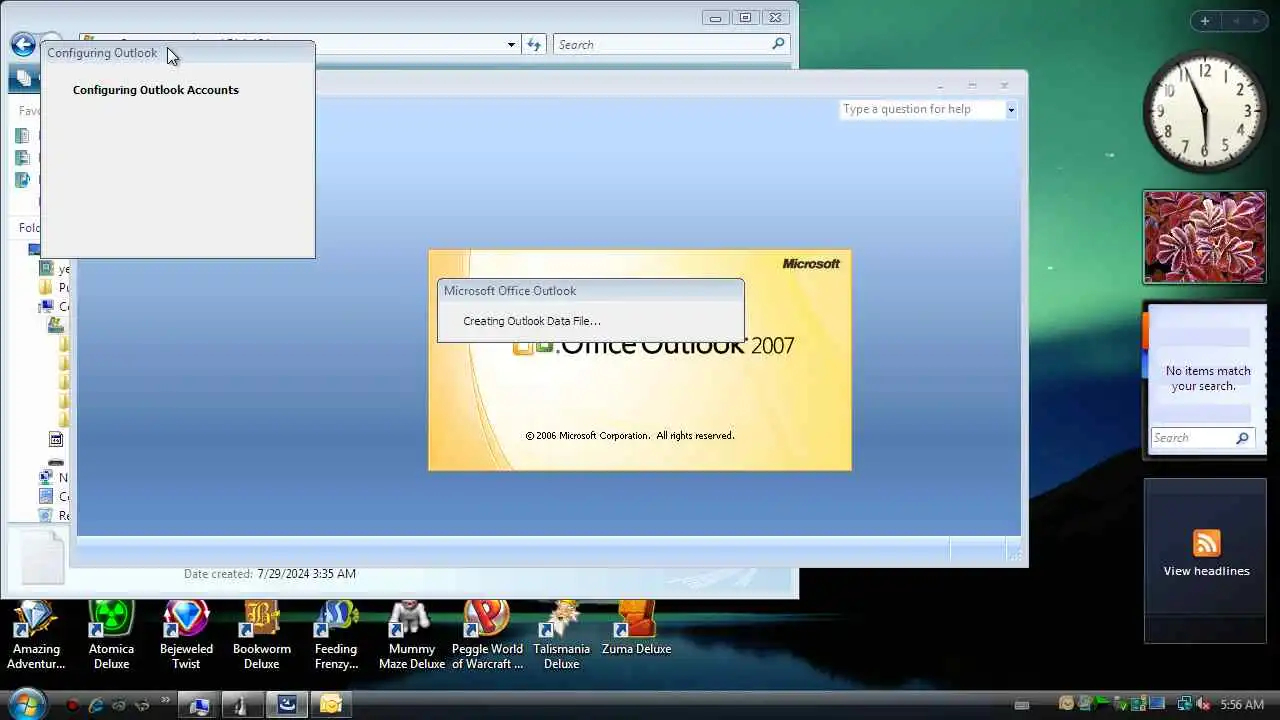
Task: Click the leaves slideshow gadget picture
Action: pos(1205,237)
